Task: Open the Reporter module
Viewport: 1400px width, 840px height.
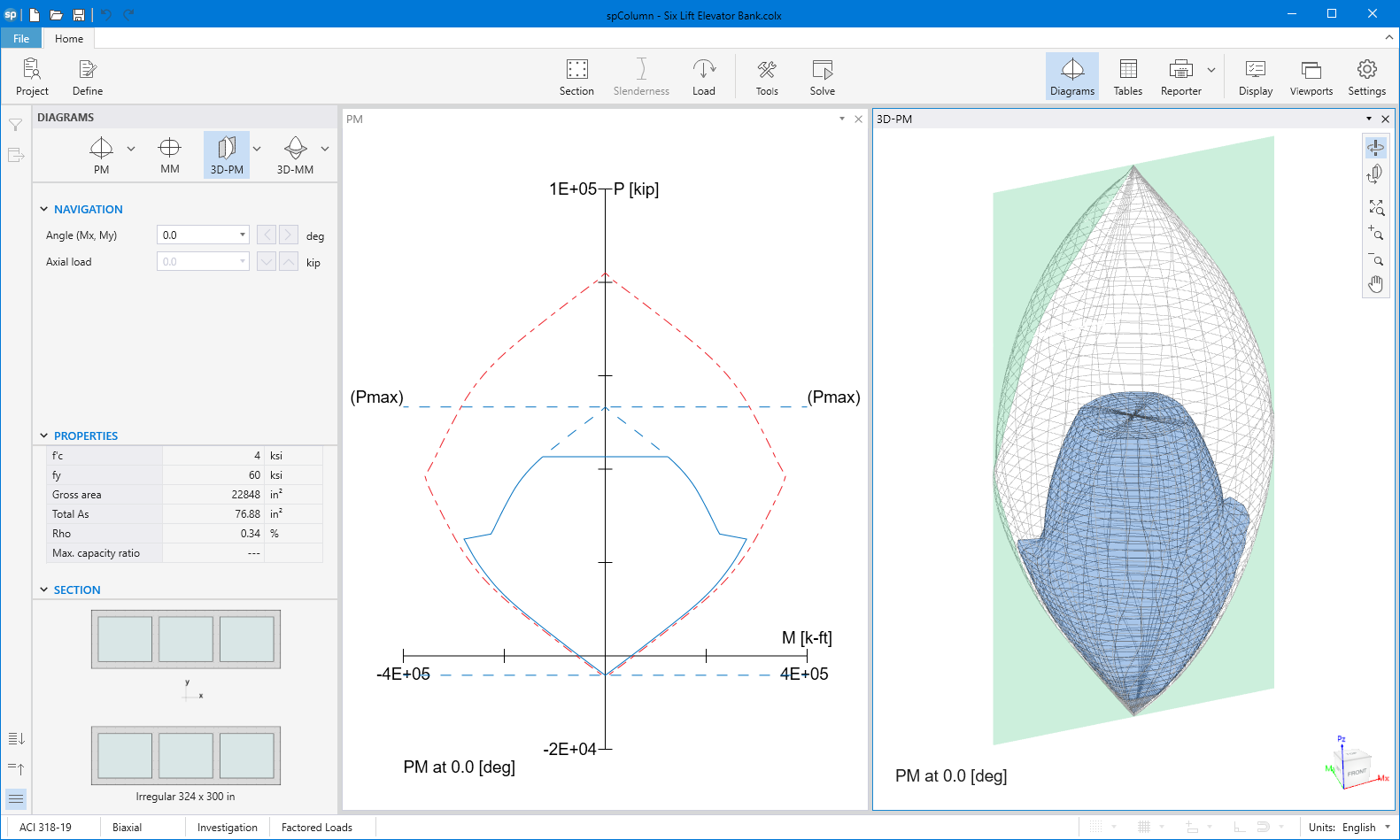Action: 1180,77
